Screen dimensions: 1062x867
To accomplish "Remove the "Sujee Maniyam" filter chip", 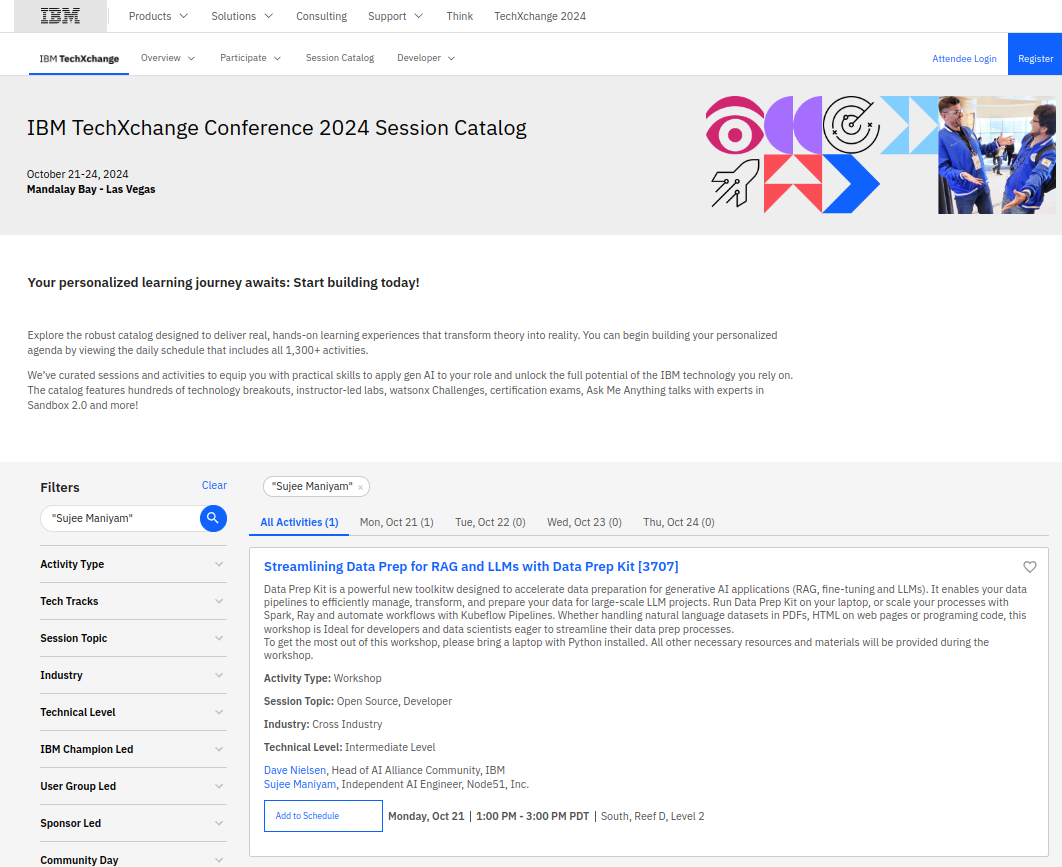I will (x=360, y=487).
